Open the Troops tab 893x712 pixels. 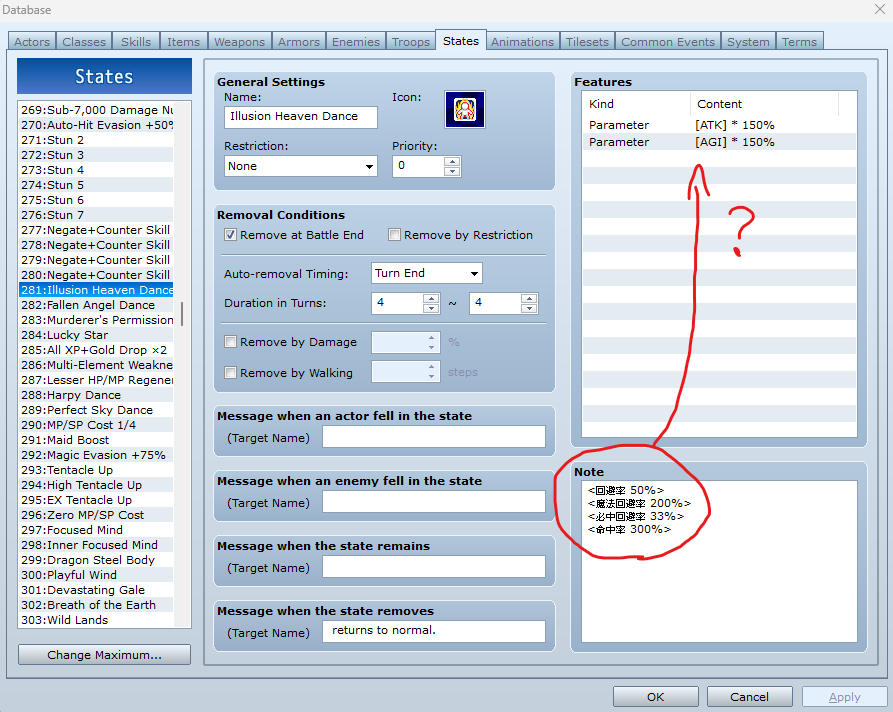pyautogui.click(x=411, y=42)
